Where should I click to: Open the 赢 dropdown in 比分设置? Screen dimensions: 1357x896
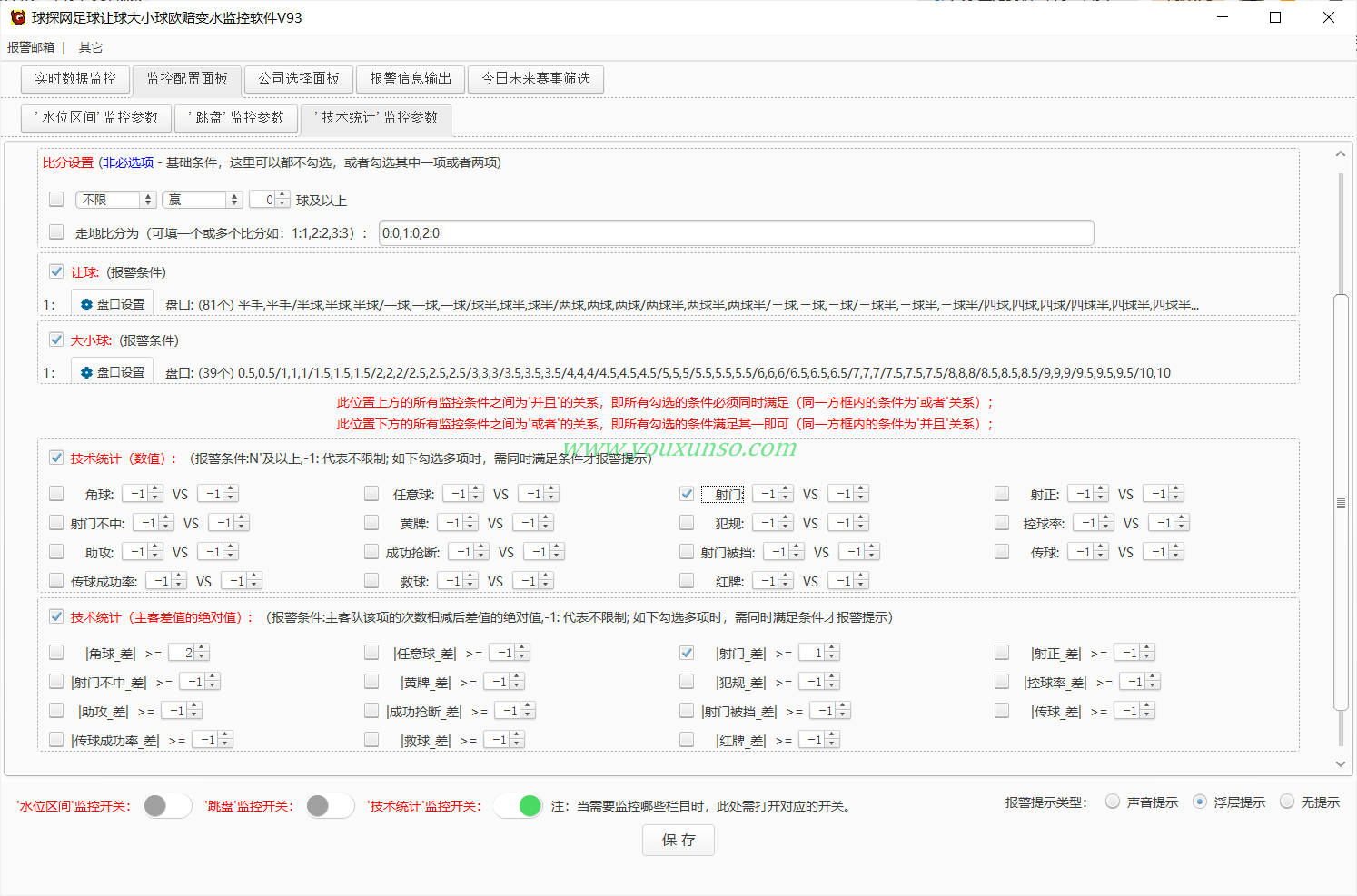pyautogui.click(x=203, y=200)
